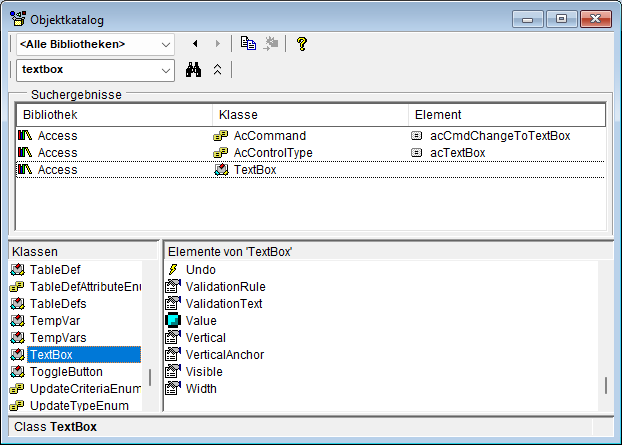This screenshot has width=622, height=445.
Task: Select the TableDefs class
Action: (x=58, y=303)
